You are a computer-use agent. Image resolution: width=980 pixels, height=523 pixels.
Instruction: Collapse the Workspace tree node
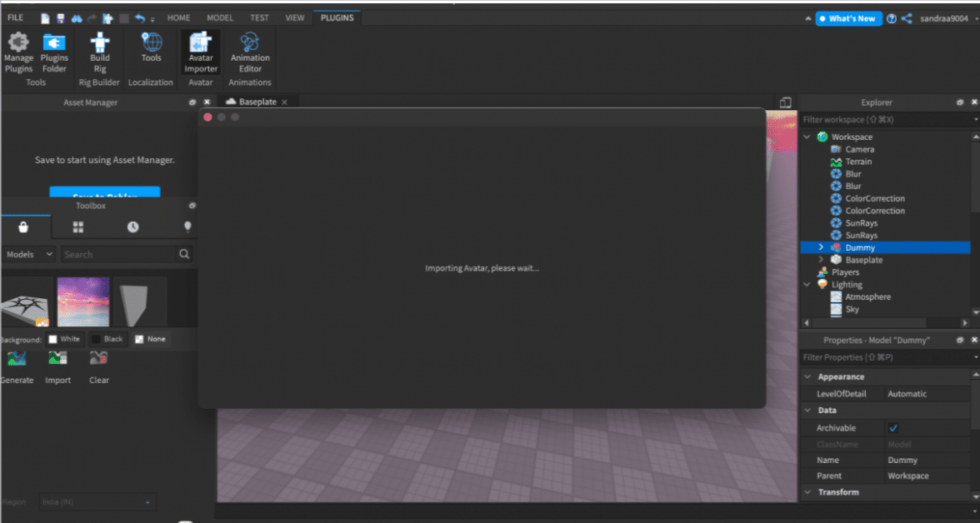point(807,137)
